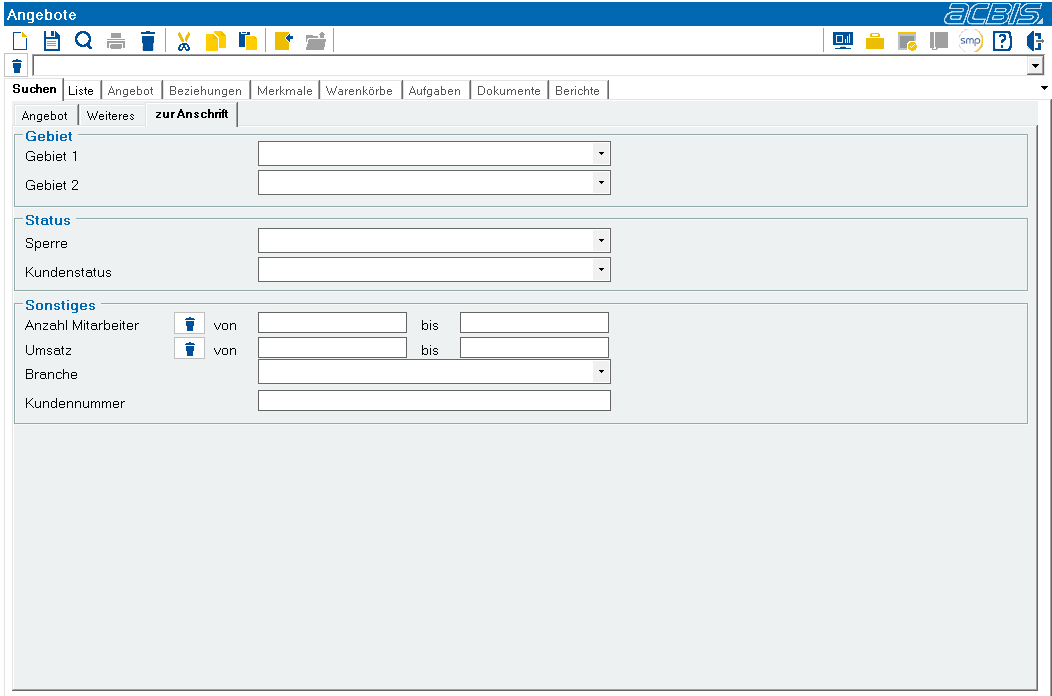Click the yellow copy documents icon

(215, 42)
